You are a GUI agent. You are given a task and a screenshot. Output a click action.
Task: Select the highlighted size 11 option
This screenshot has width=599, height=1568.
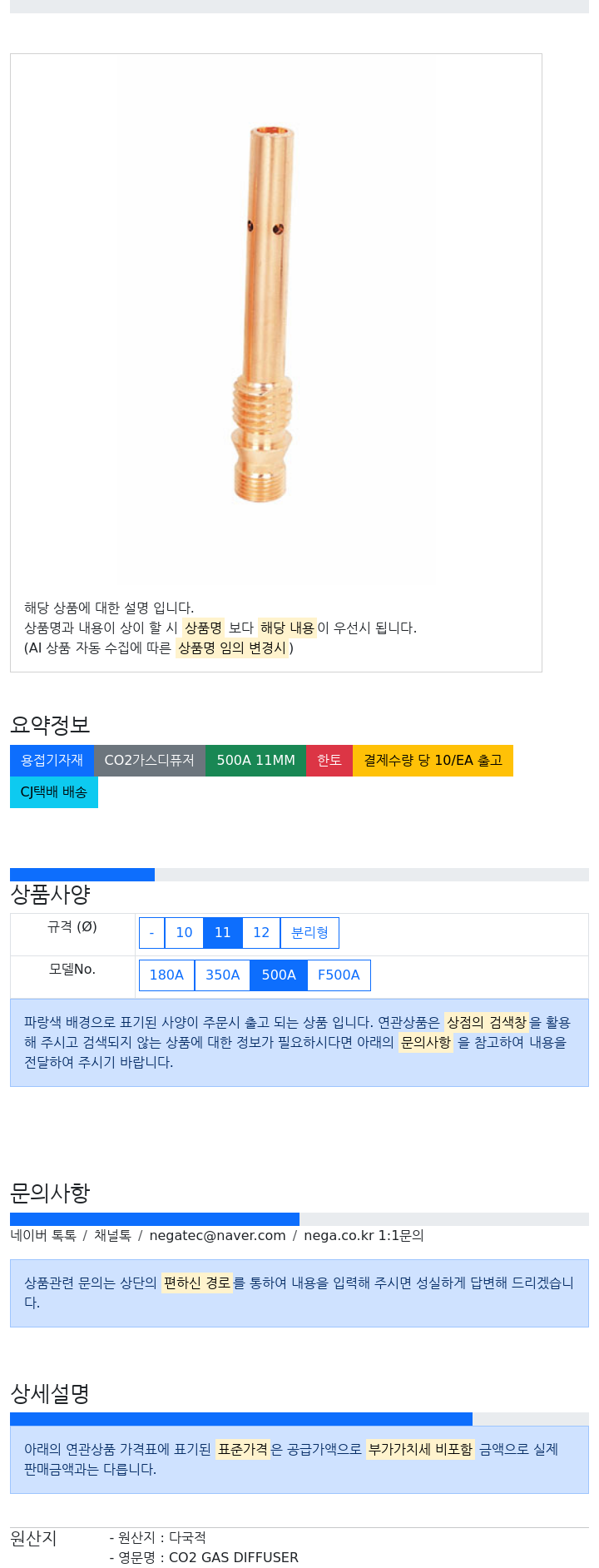(223, 933)
